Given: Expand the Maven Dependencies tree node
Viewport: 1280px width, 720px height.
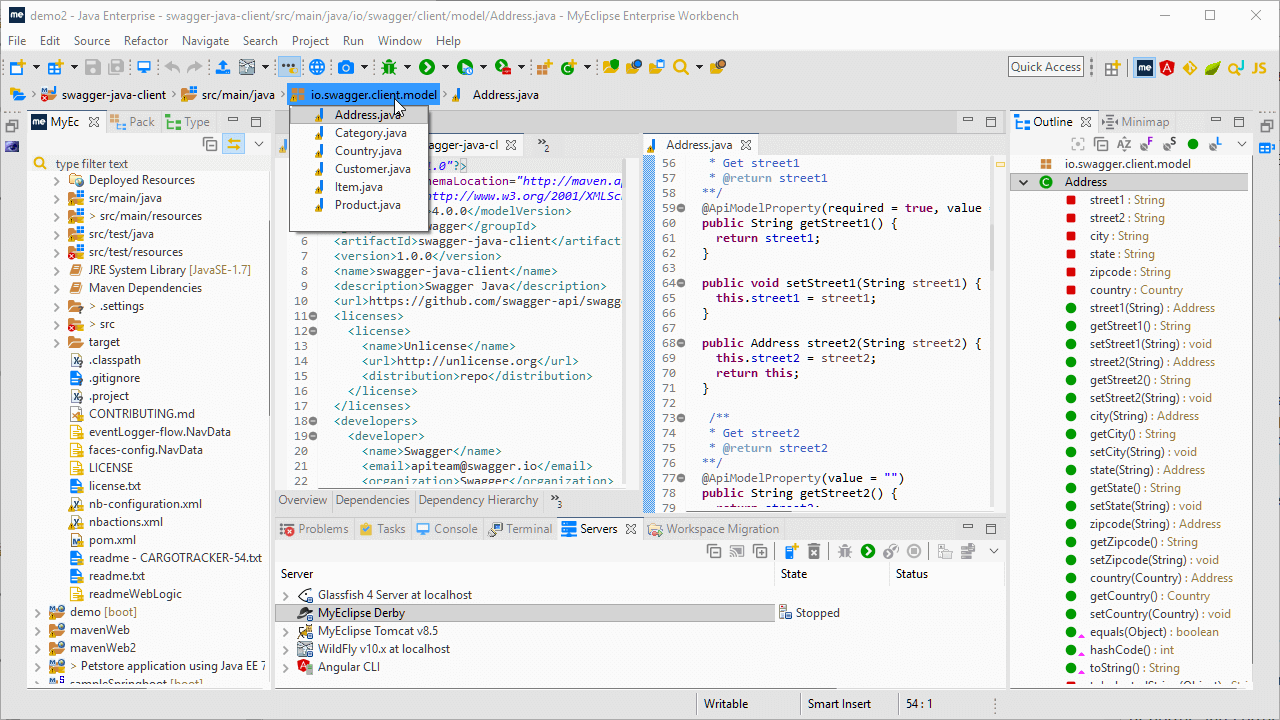Looking at the screenshot, I should pyautogui.click(x=57, y=288).
